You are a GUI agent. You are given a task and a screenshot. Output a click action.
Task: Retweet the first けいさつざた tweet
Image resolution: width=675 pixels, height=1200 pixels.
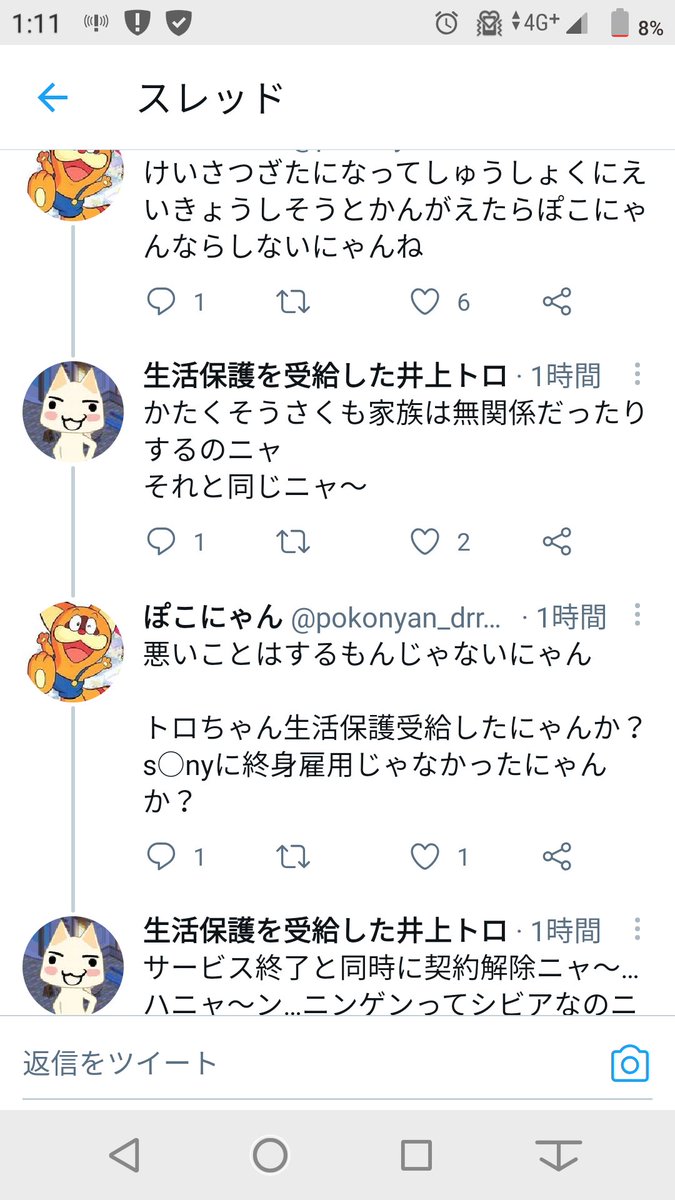coord(293,302)
